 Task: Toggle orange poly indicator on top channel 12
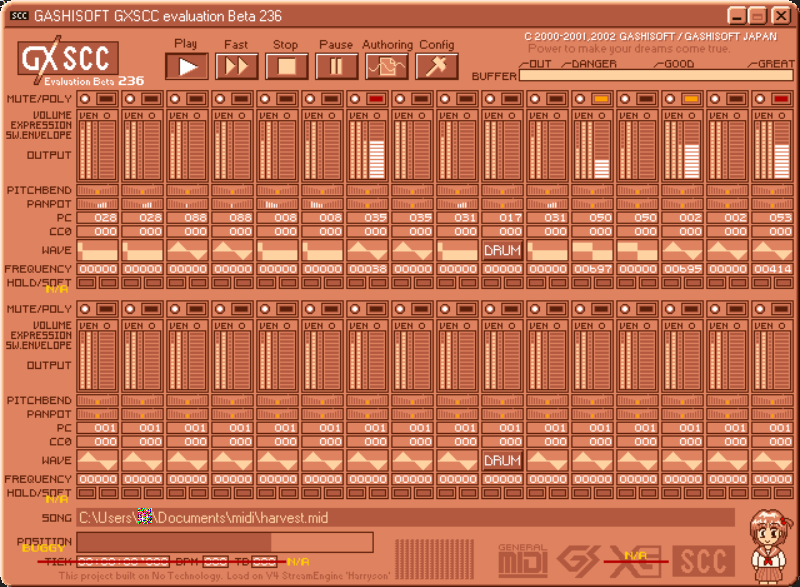click(x=601, y=99)
